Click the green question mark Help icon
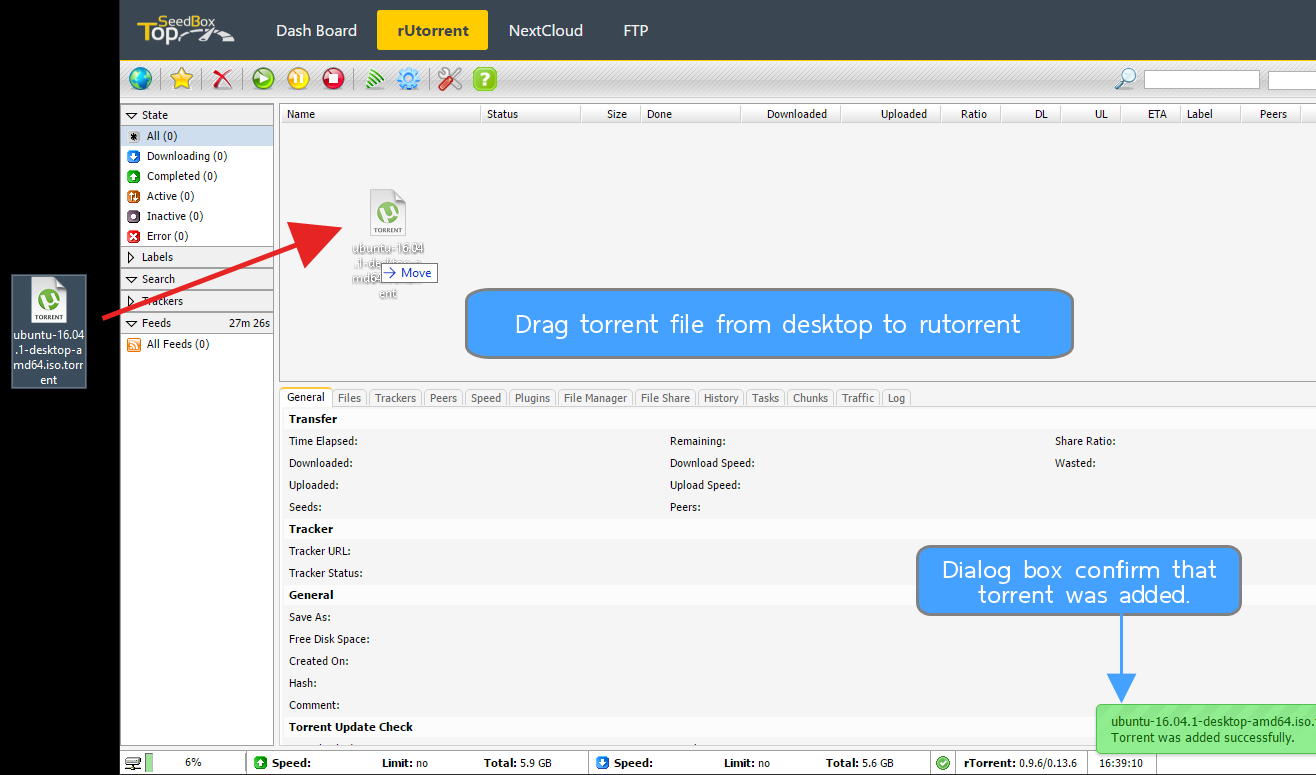 pos(485,79)
